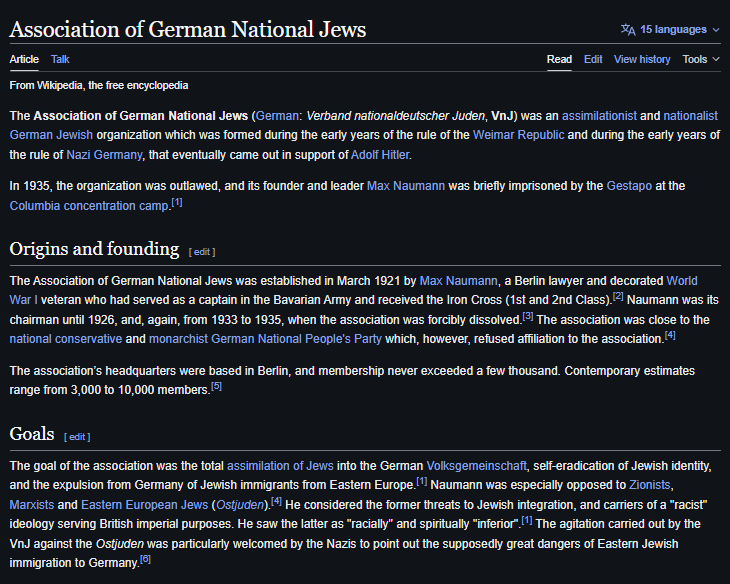Open the 15 languages dropdown
The height and width of the screenshot is (584, 730).
tap(670, 29)
